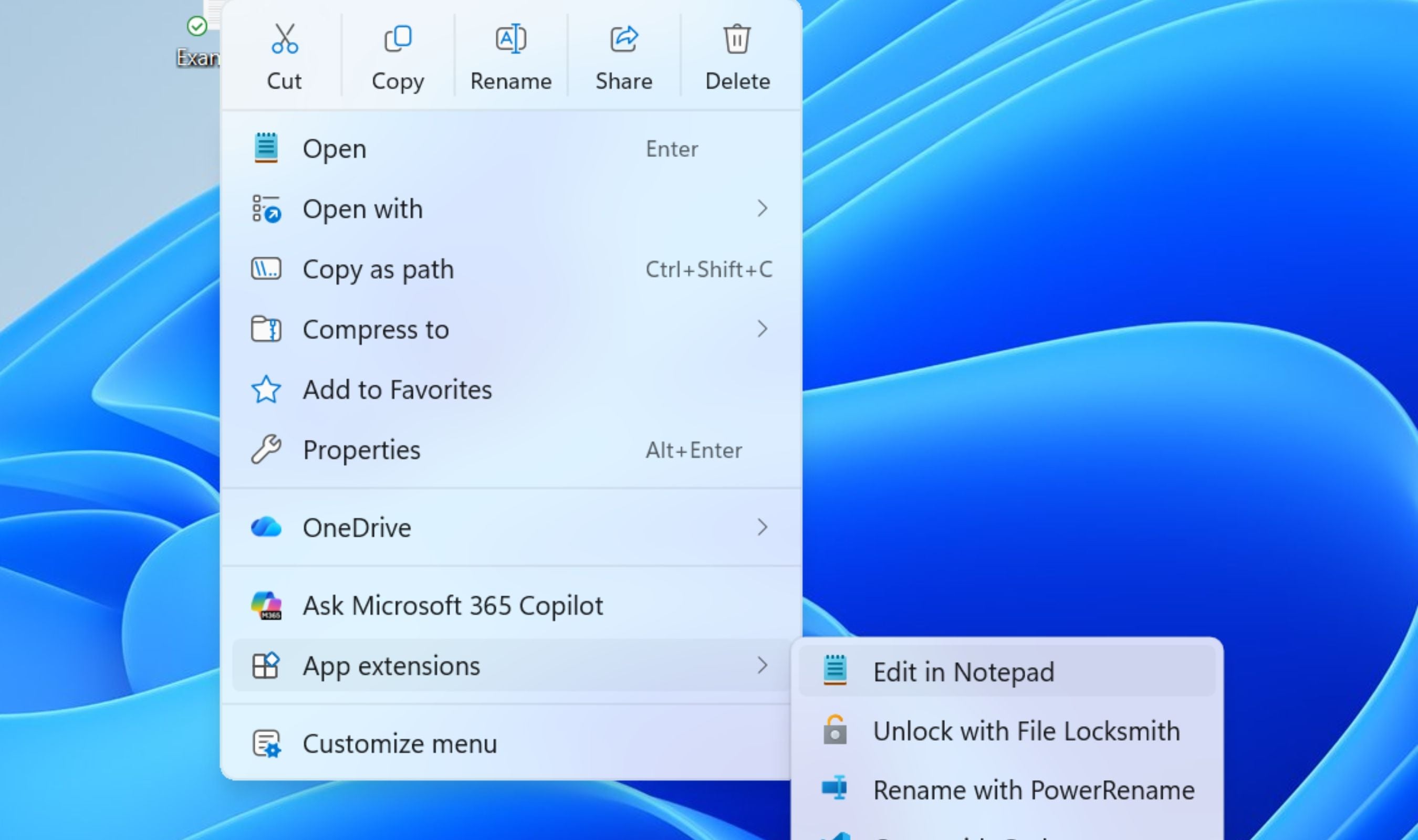Select Ask Microsoft 365 Copilot
Image resolution: width=1418 pixels, height=840 pixels.
coord(512,605)
